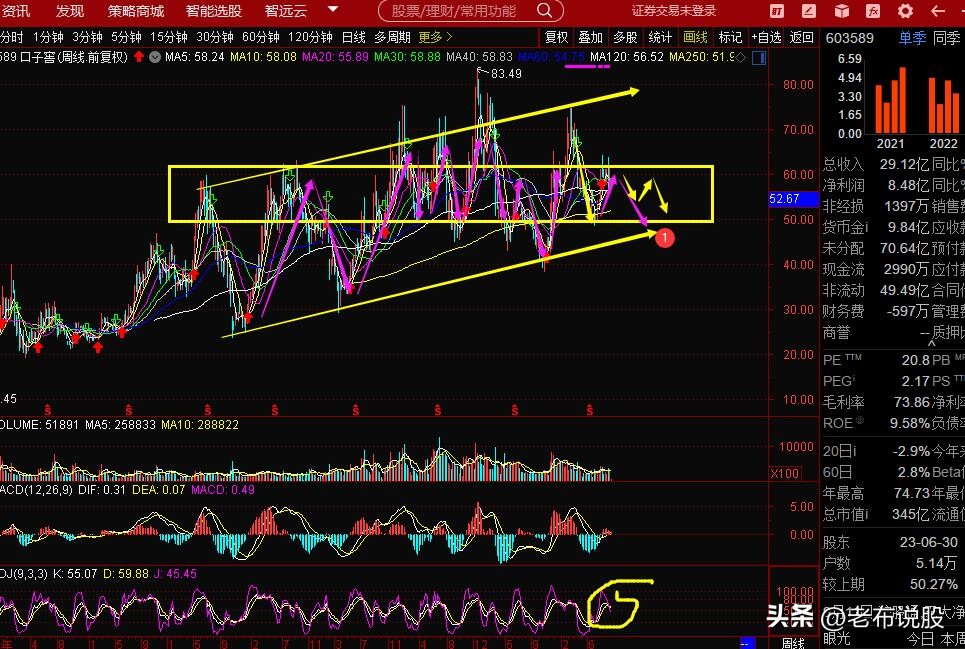Click the MACD: 0.49 indicator value
The width and height of the screenshot is (965, 649).
point(223,490)
